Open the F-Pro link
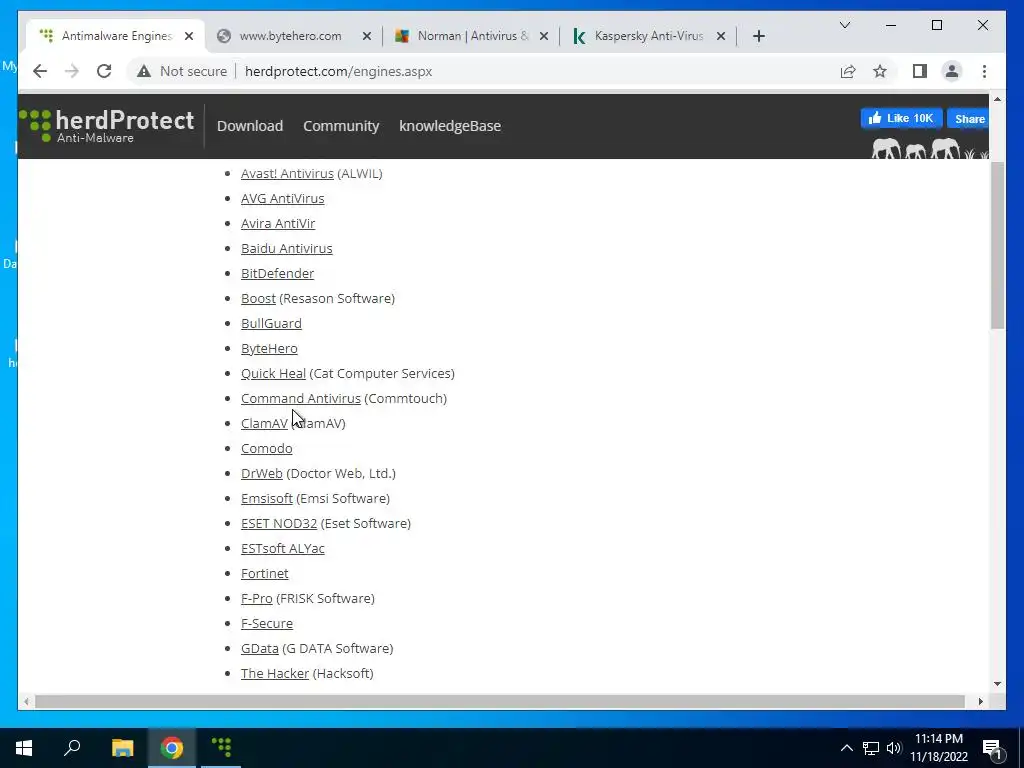Viewport: 1024px width, 768px height. pyautogui.click(x=257, y=598)
